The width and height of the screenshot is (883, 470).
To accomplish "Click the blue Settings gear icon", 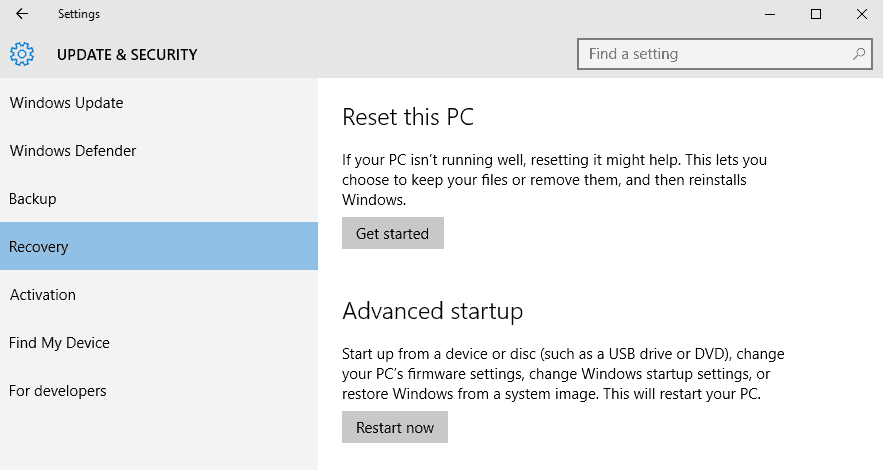I will tap(22, 55).
